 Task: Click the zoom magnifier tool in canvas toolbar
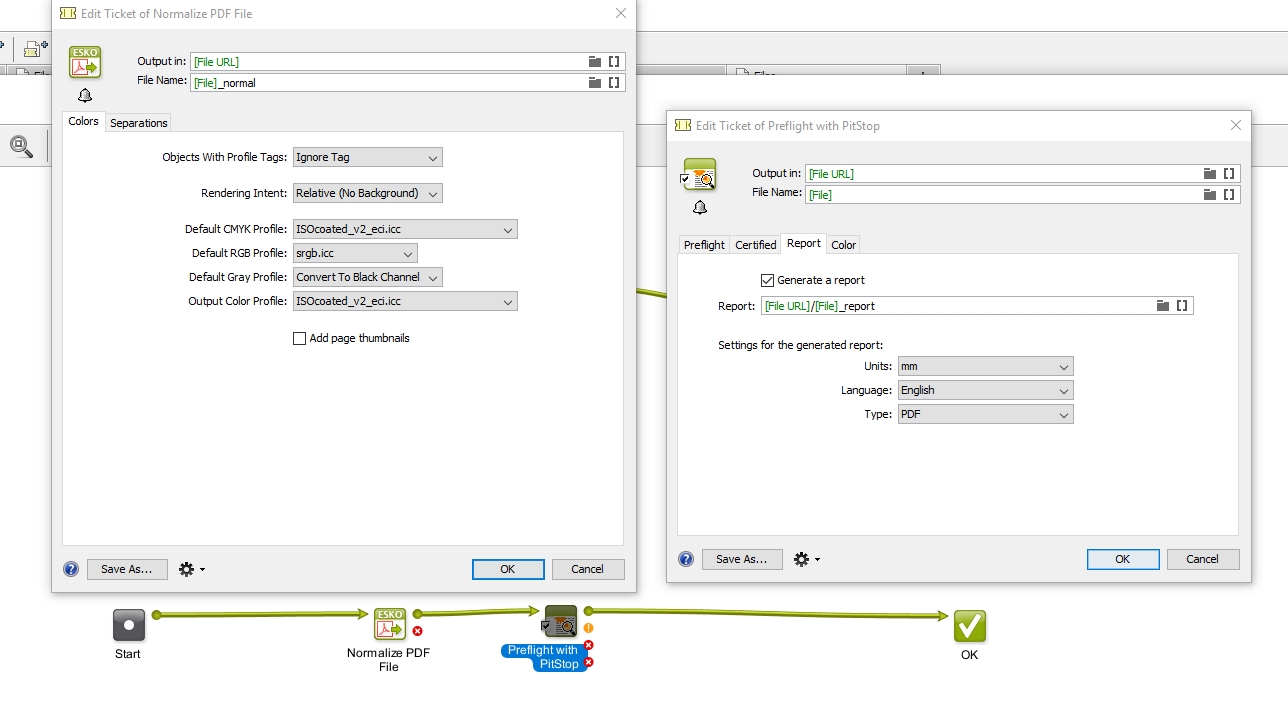21,146
